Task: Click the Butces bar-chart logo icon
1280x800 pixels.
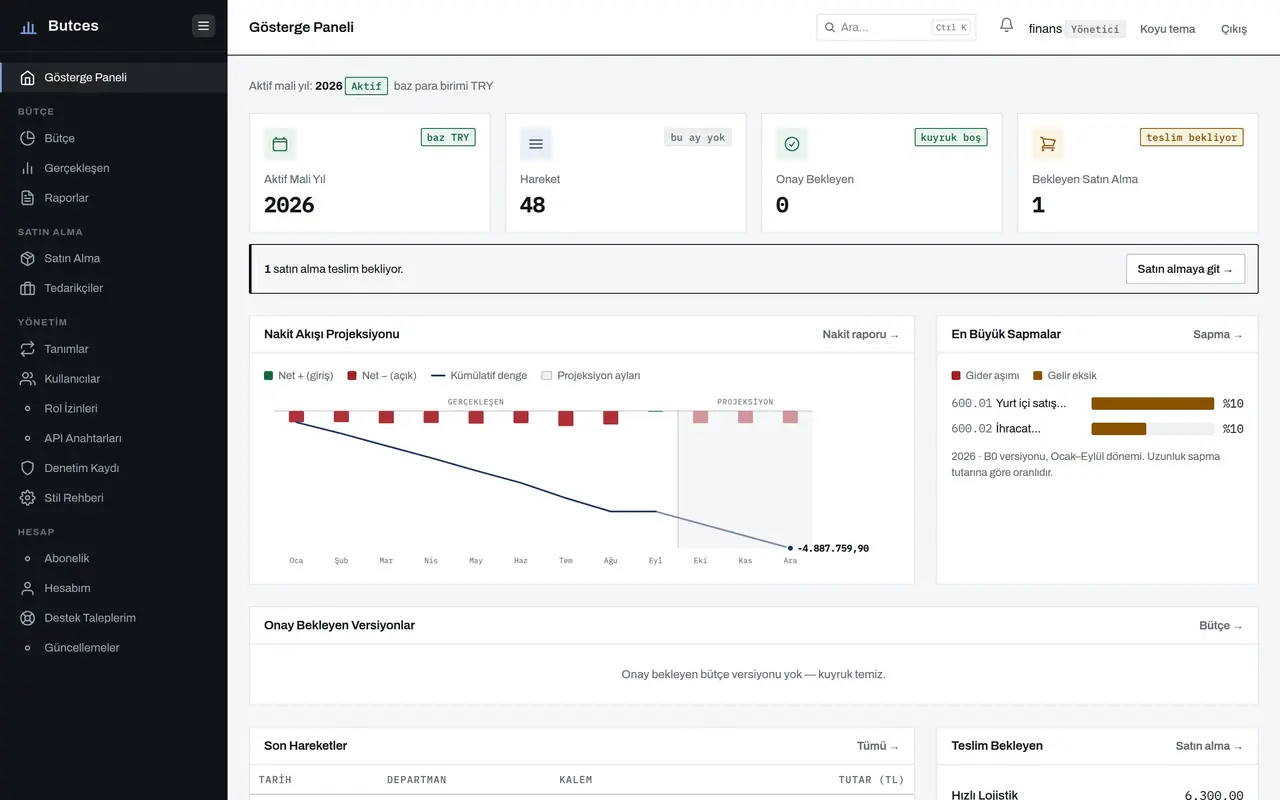Action: 28,27
